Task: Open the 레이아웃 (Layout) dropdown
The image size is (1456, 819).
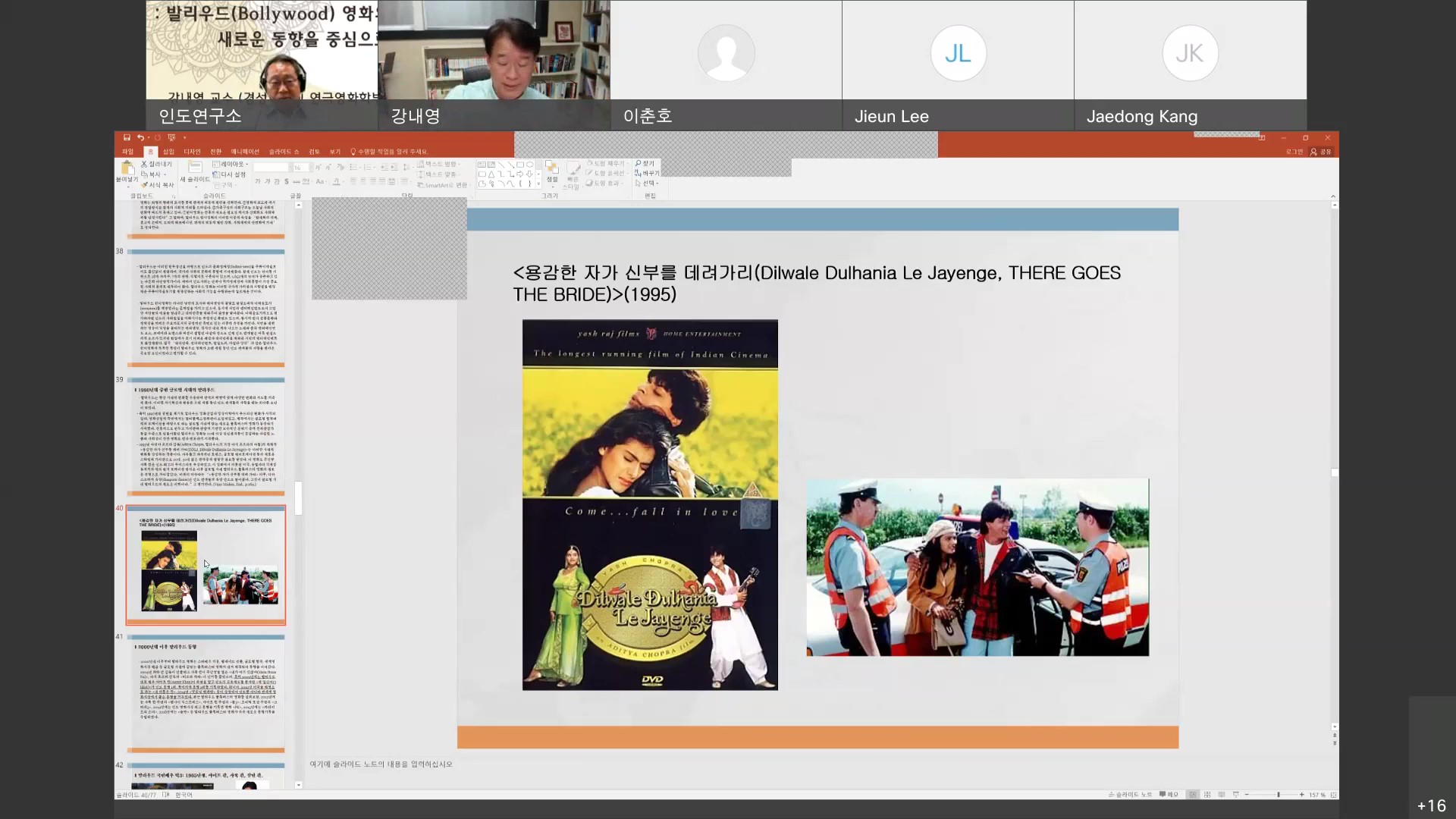Action: 231,164
